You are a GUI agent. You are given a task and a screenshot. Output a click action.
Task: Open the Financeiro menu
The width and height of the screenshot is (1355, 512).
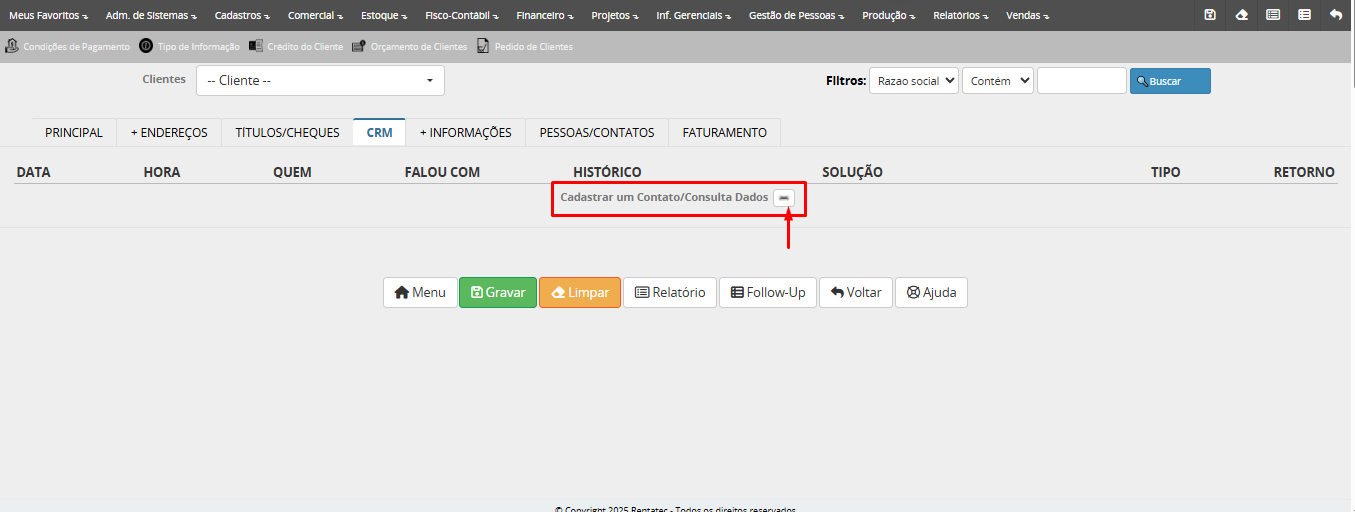[545, 15]
